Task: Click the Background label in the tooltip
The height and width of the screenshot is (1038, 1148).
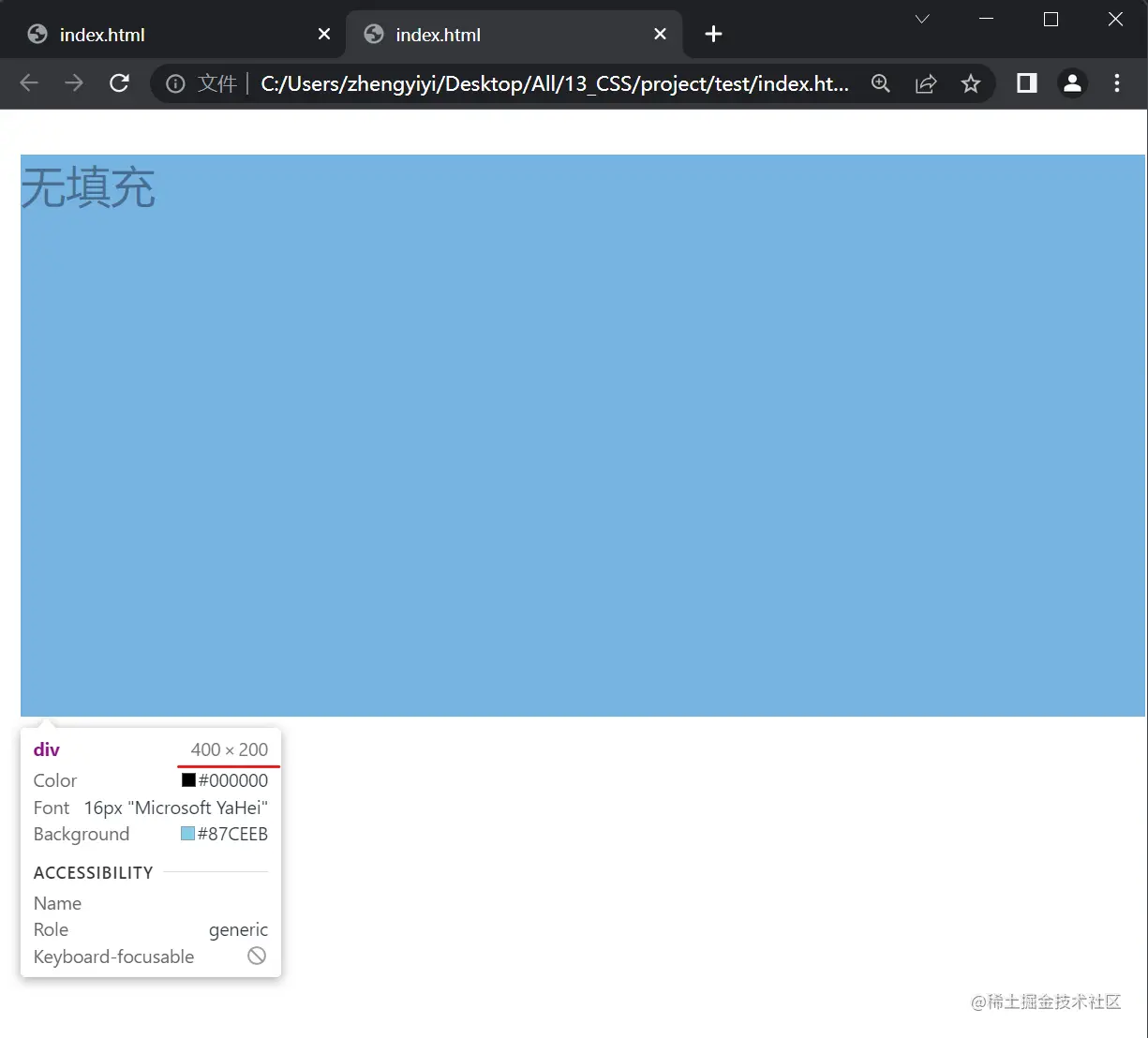Action: (x=82, y=834)
